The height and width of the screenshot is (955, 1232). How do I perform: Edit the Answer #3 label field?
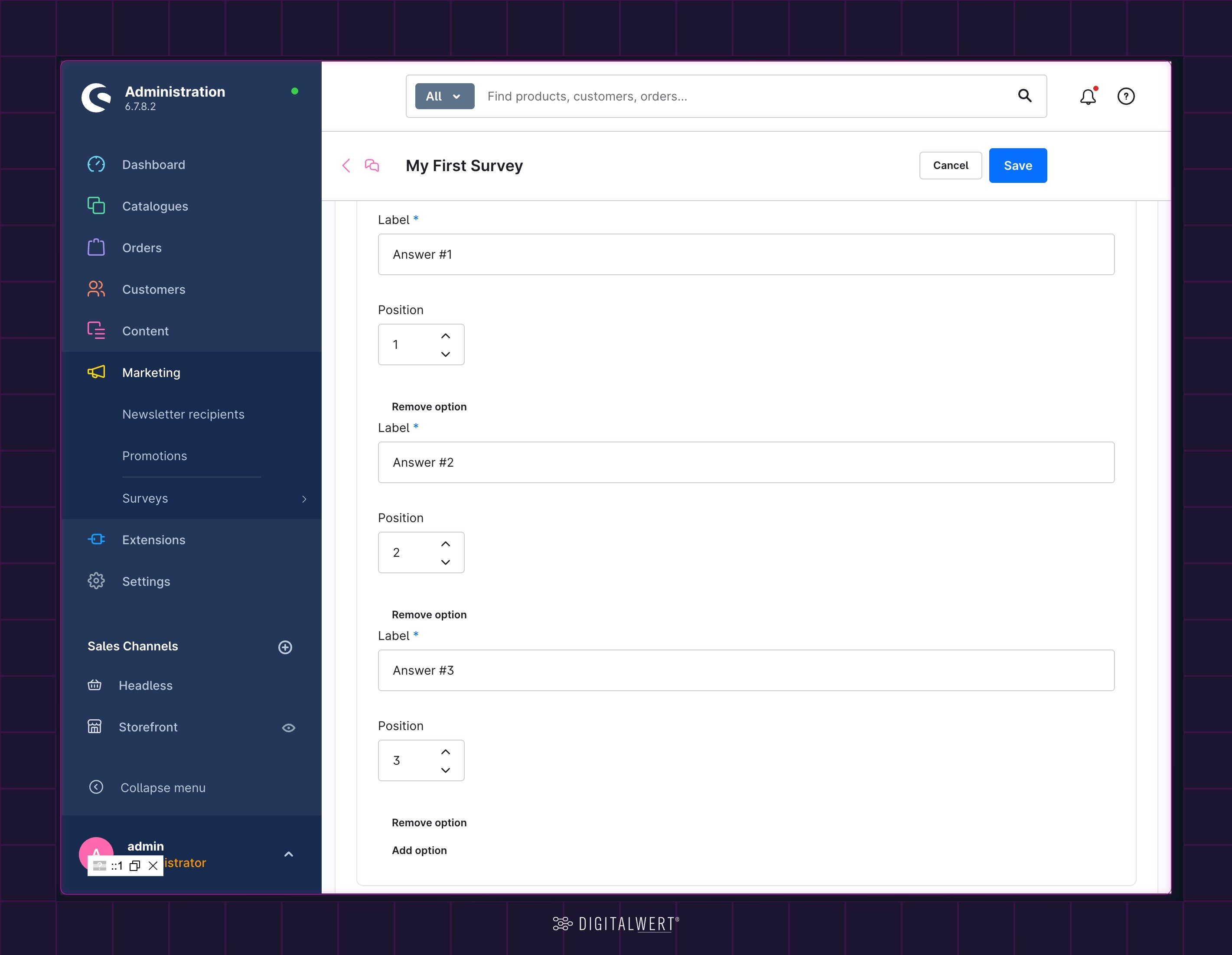pos(746,671)
